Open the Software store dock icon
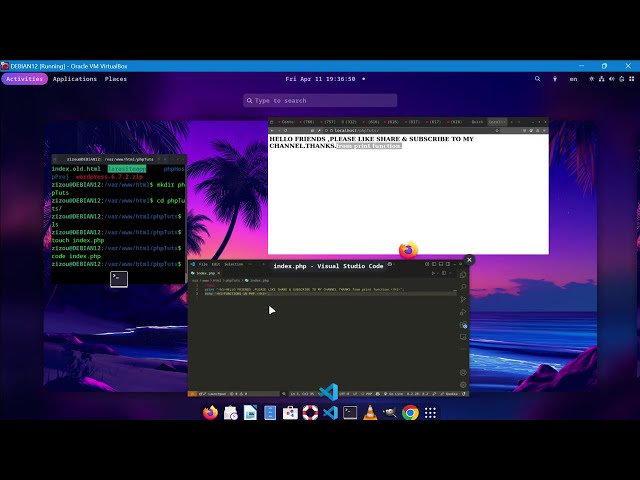This screenshot has height=480, width=640. (x=290, y=413)
